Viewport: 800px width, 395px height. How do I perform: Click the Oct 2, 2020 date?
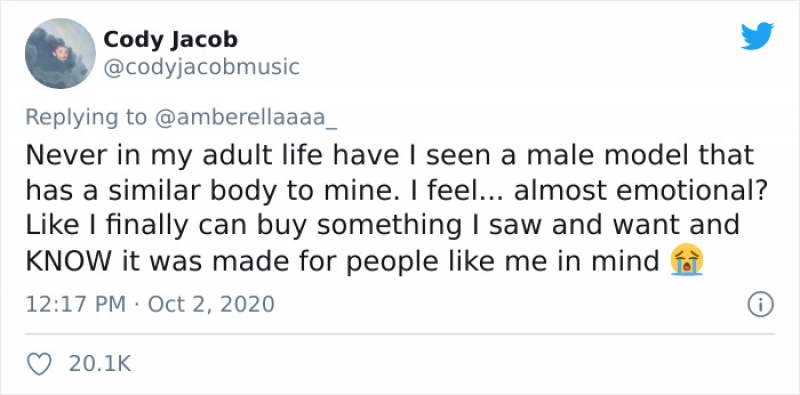[x=211, y=305]
